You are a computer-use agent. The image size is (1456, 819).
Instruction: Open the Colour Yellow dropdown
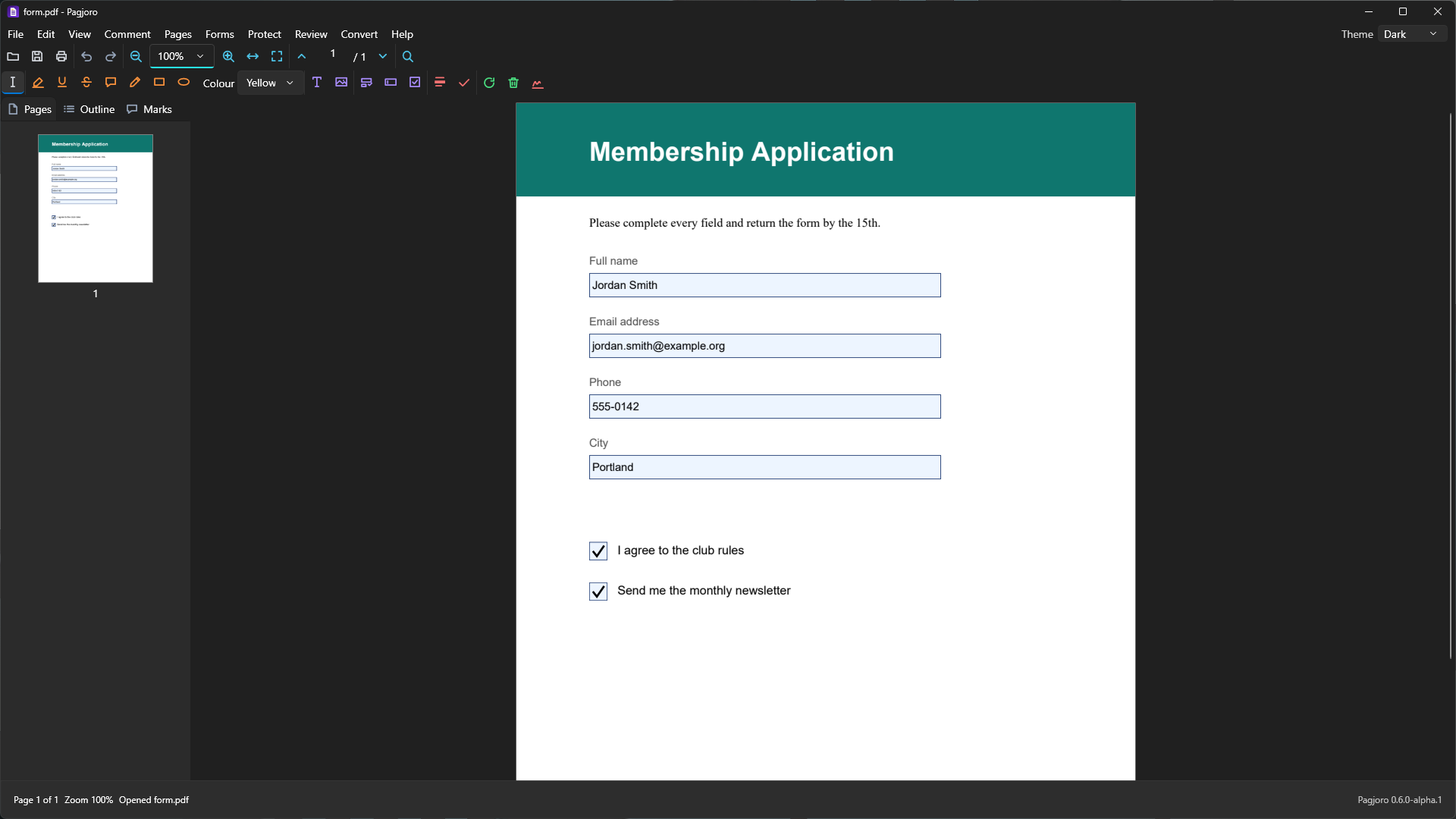pos(270,83)
